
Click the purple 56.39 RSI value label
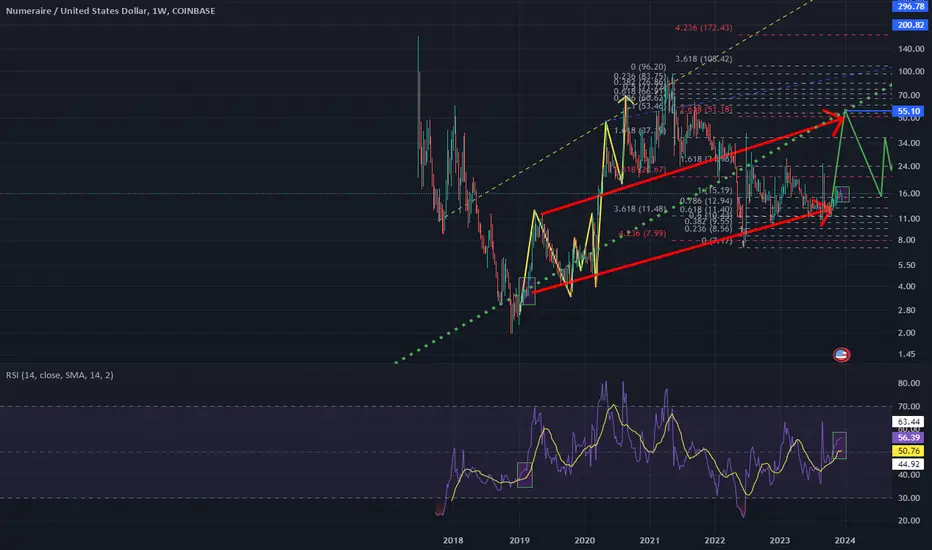(x=908, y=438)
